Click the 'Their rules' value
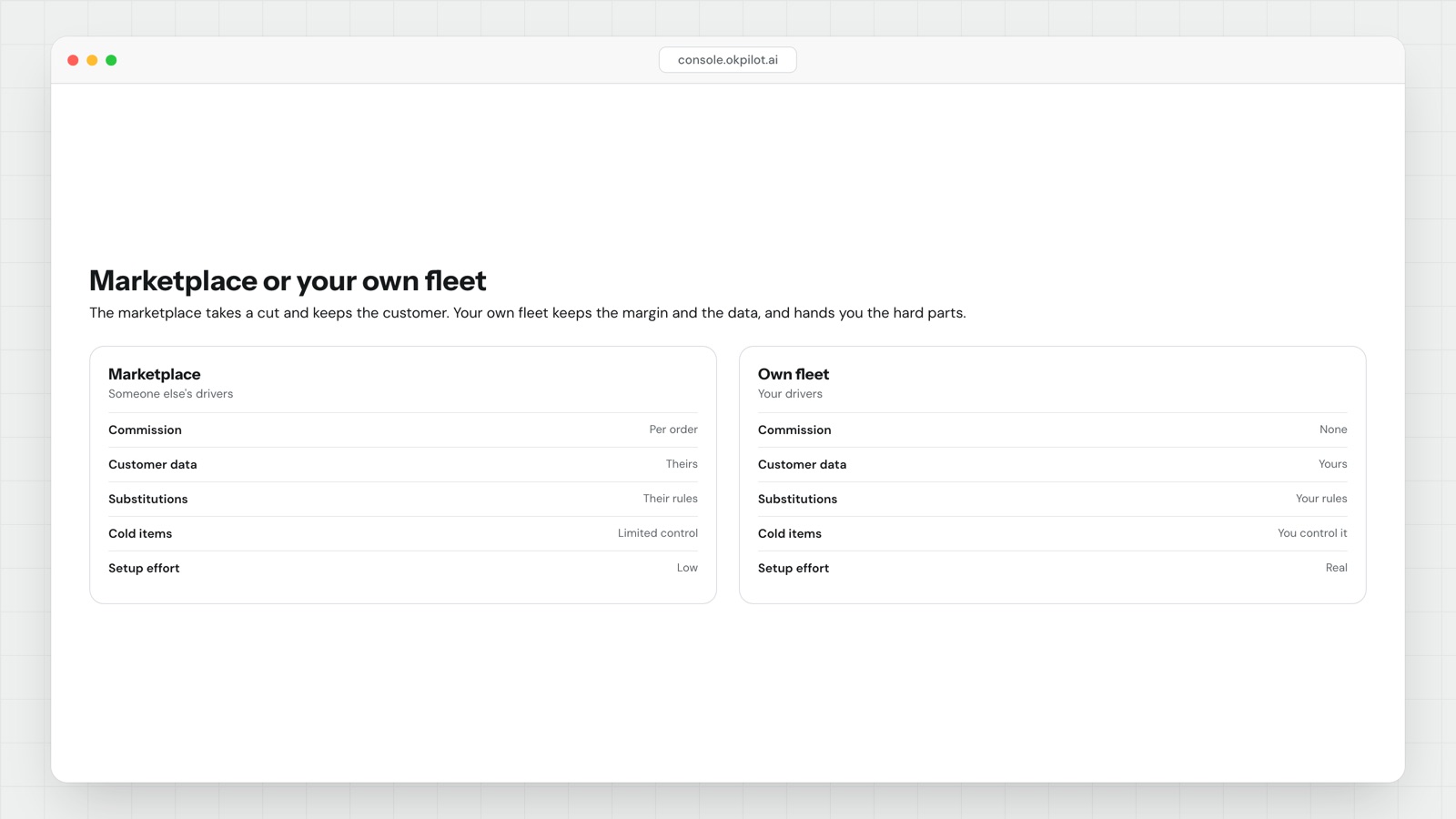 click(x=671, y=499)
